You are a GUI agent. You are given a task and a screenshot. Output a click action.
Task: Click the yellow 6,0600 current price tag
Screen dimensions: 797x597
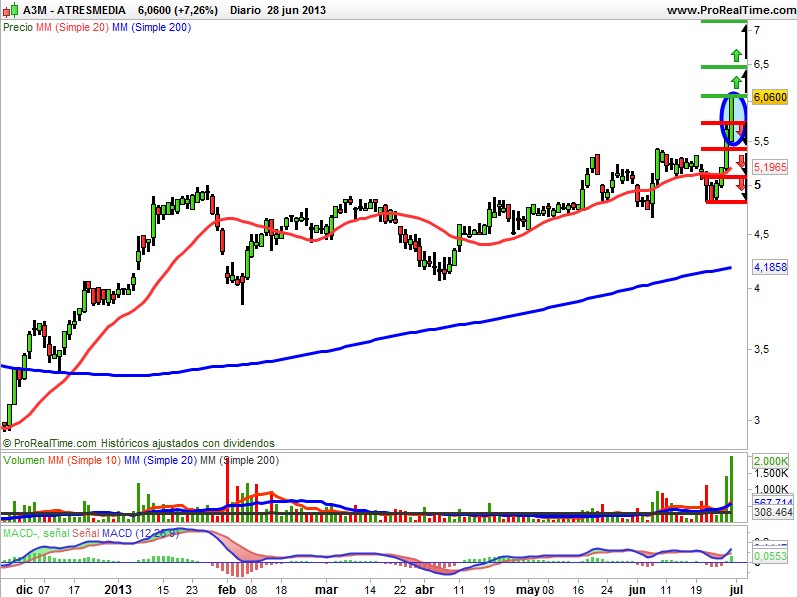(x=770, y=97)
